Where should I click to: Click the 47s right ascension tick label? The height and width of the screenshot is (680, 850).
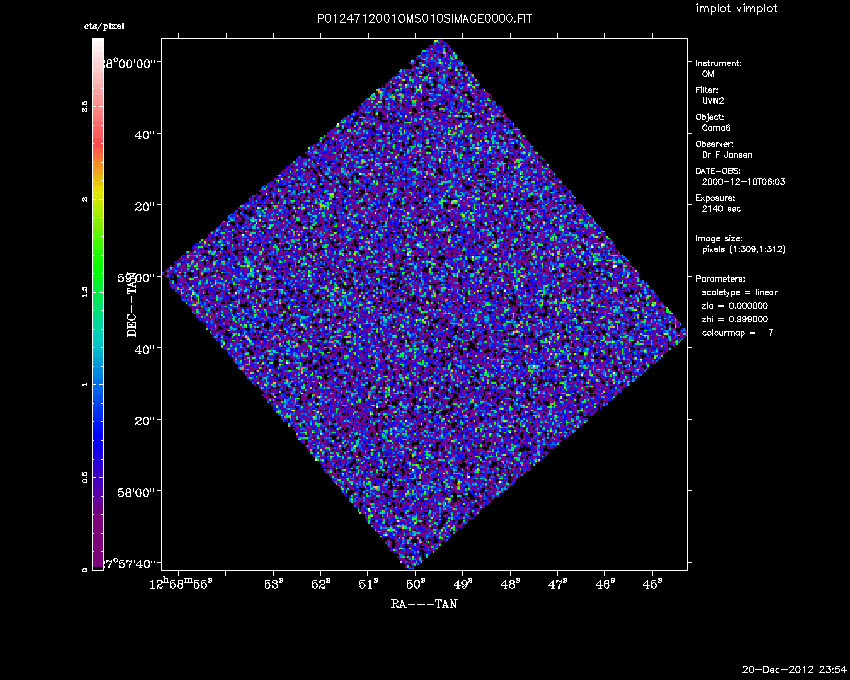[558, 584]
